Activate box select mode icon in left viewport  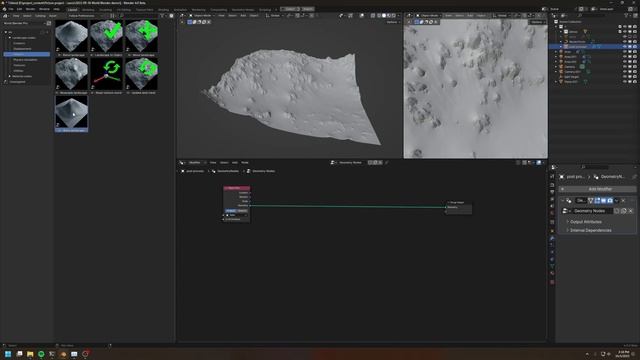(190, 22)
